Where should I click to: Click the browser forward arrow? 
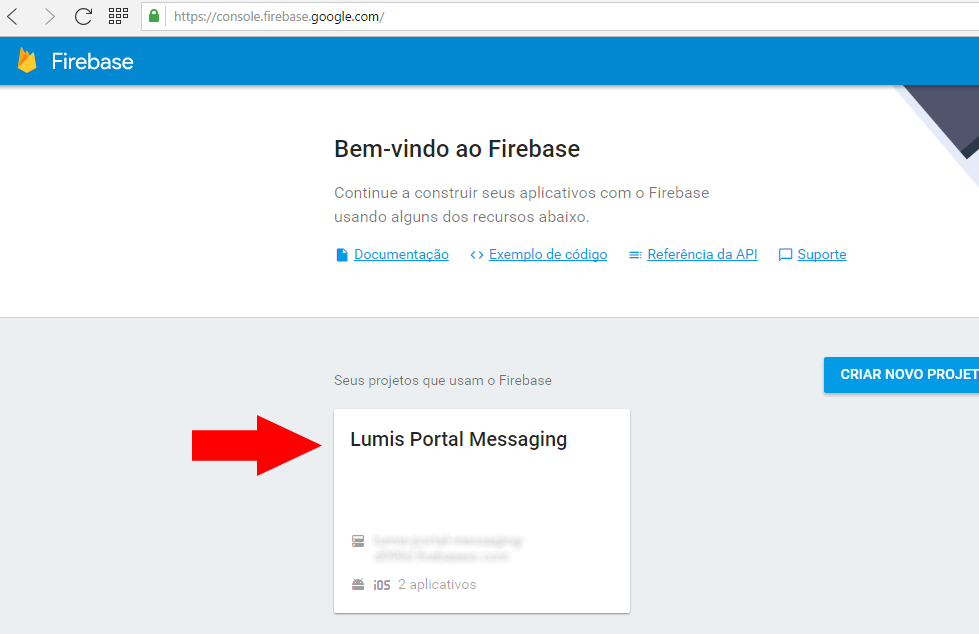49,16
